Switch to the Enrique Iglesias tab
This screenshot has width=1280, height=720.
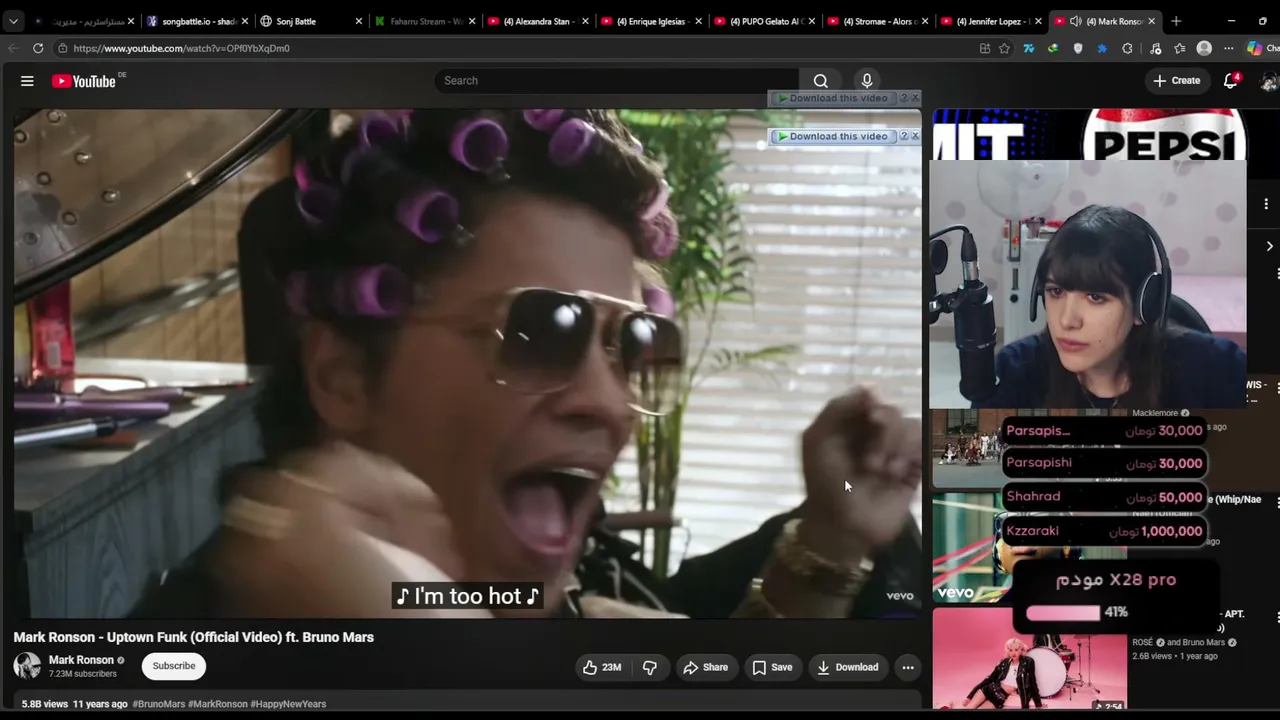point(650,21)
